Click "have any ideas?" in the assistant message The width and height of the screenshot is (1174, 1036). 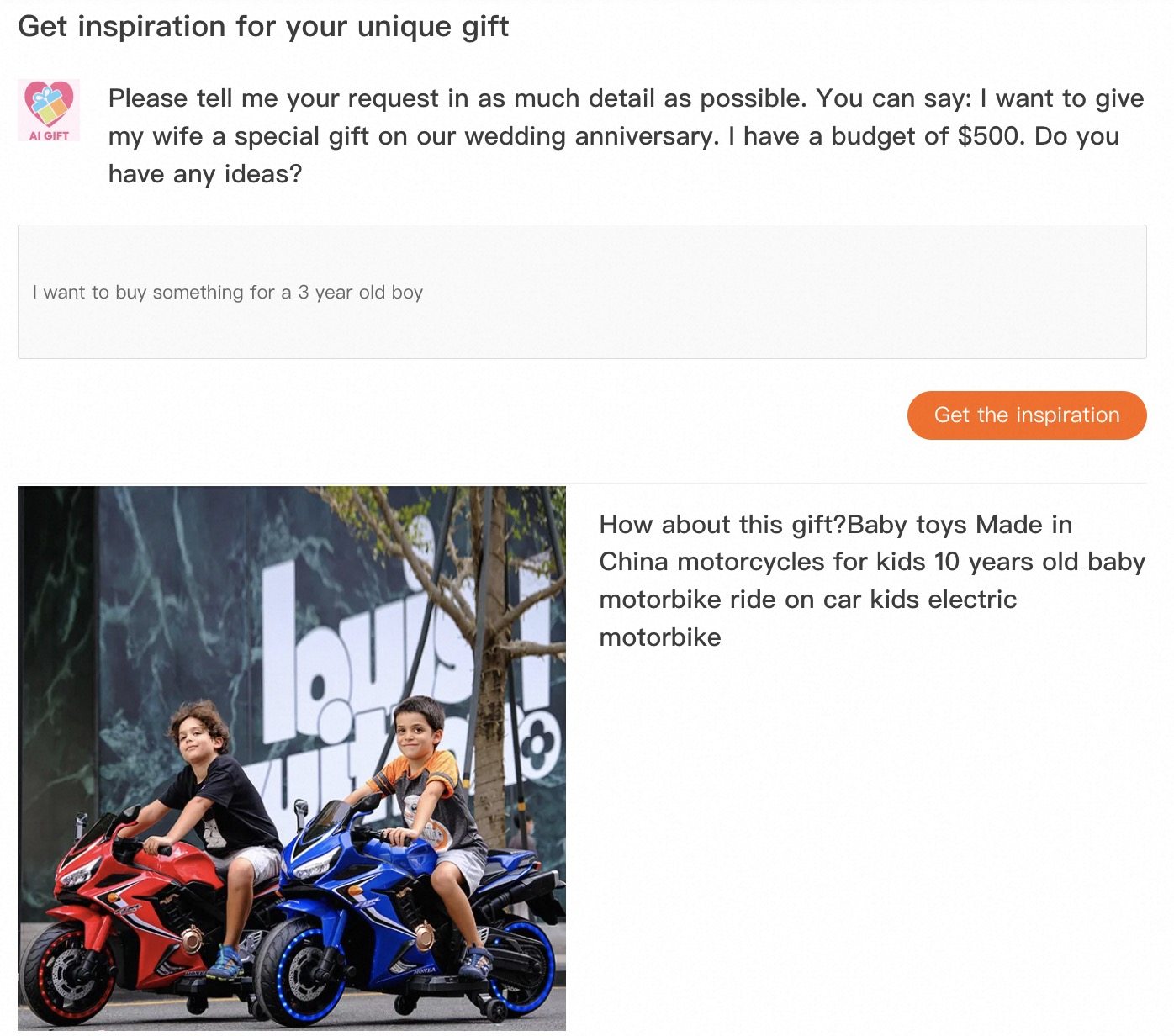click(205, 174)
